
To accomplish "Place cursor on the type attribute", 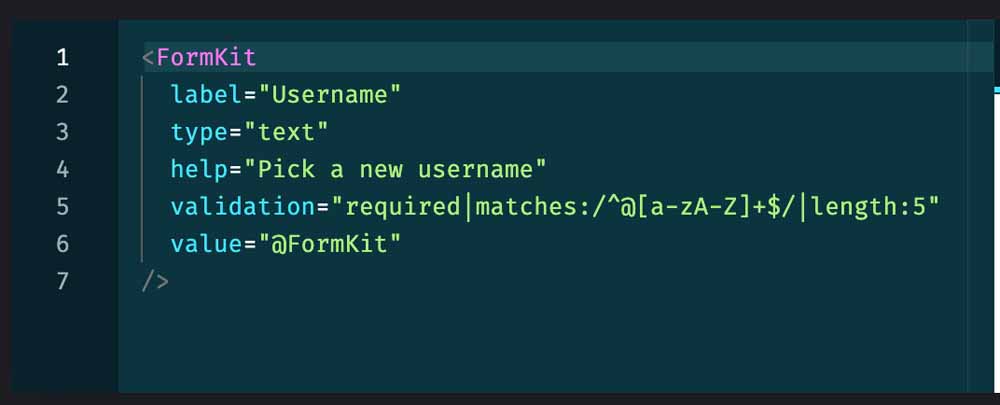I will click(200, 132).
